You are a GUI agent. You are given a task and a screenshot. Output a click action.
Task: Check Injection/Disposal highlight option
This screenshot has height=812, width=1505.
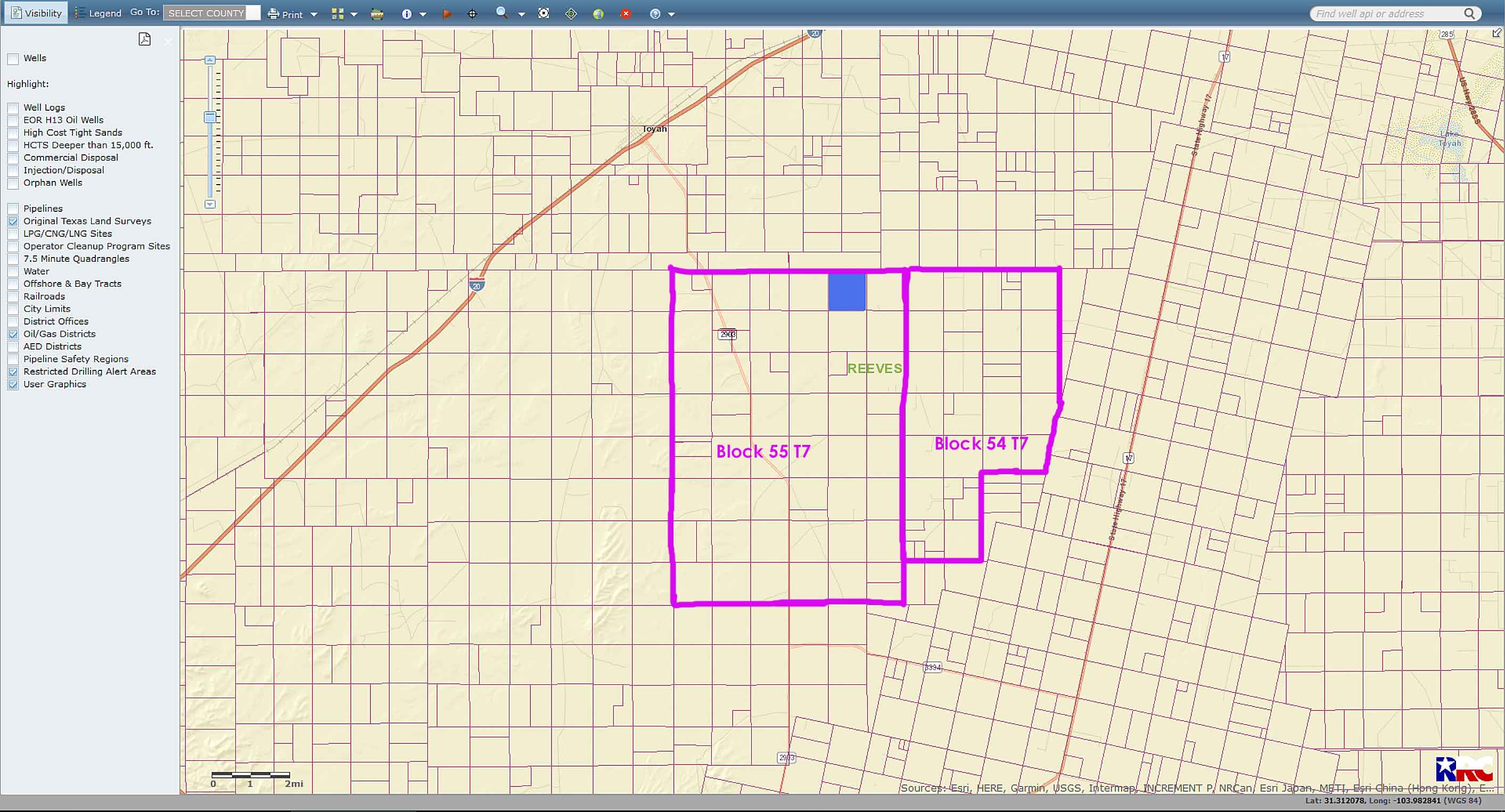pos(13,170)
